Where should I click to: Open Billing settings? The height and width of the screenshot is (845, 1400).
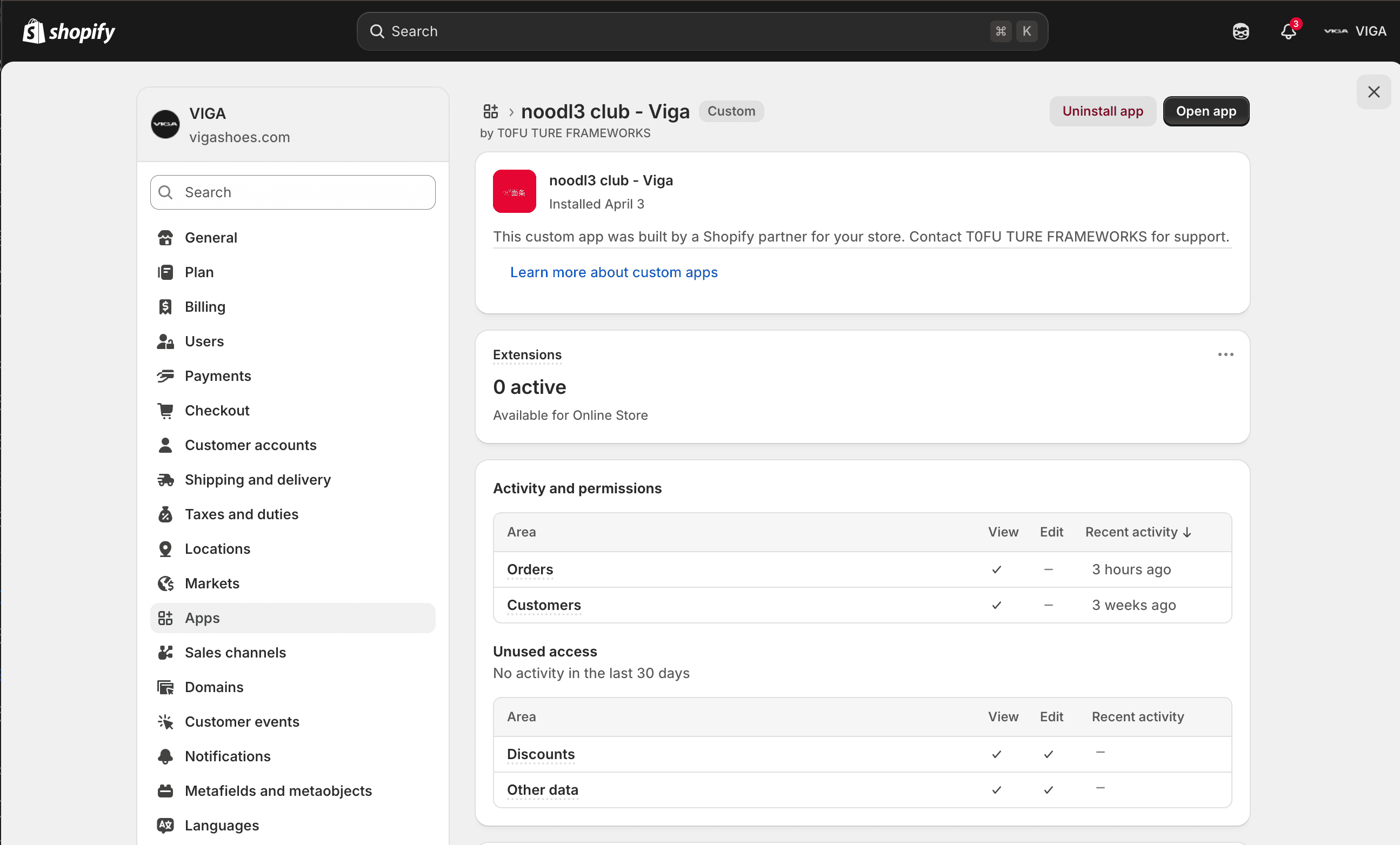coord(292,307)
